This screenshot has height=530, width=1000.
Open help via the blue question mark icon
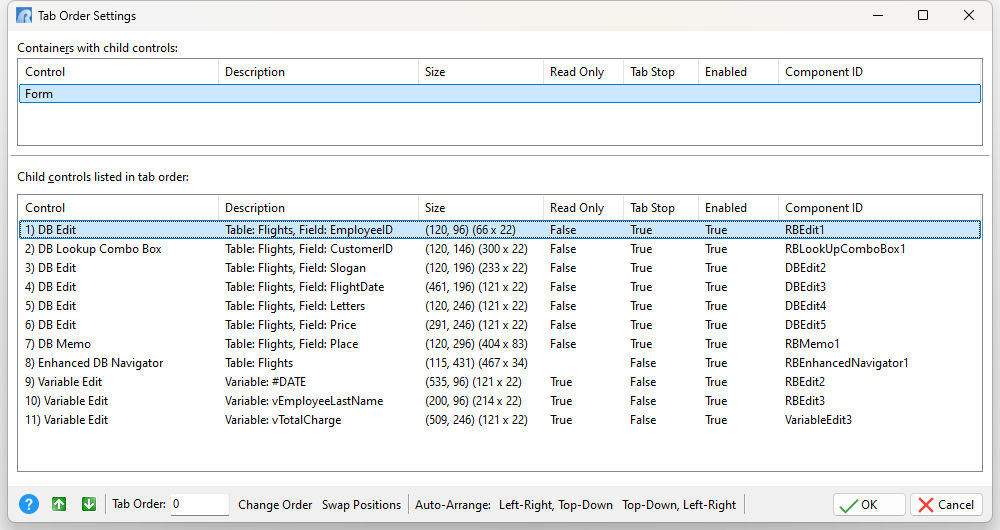tap(29, 504)
